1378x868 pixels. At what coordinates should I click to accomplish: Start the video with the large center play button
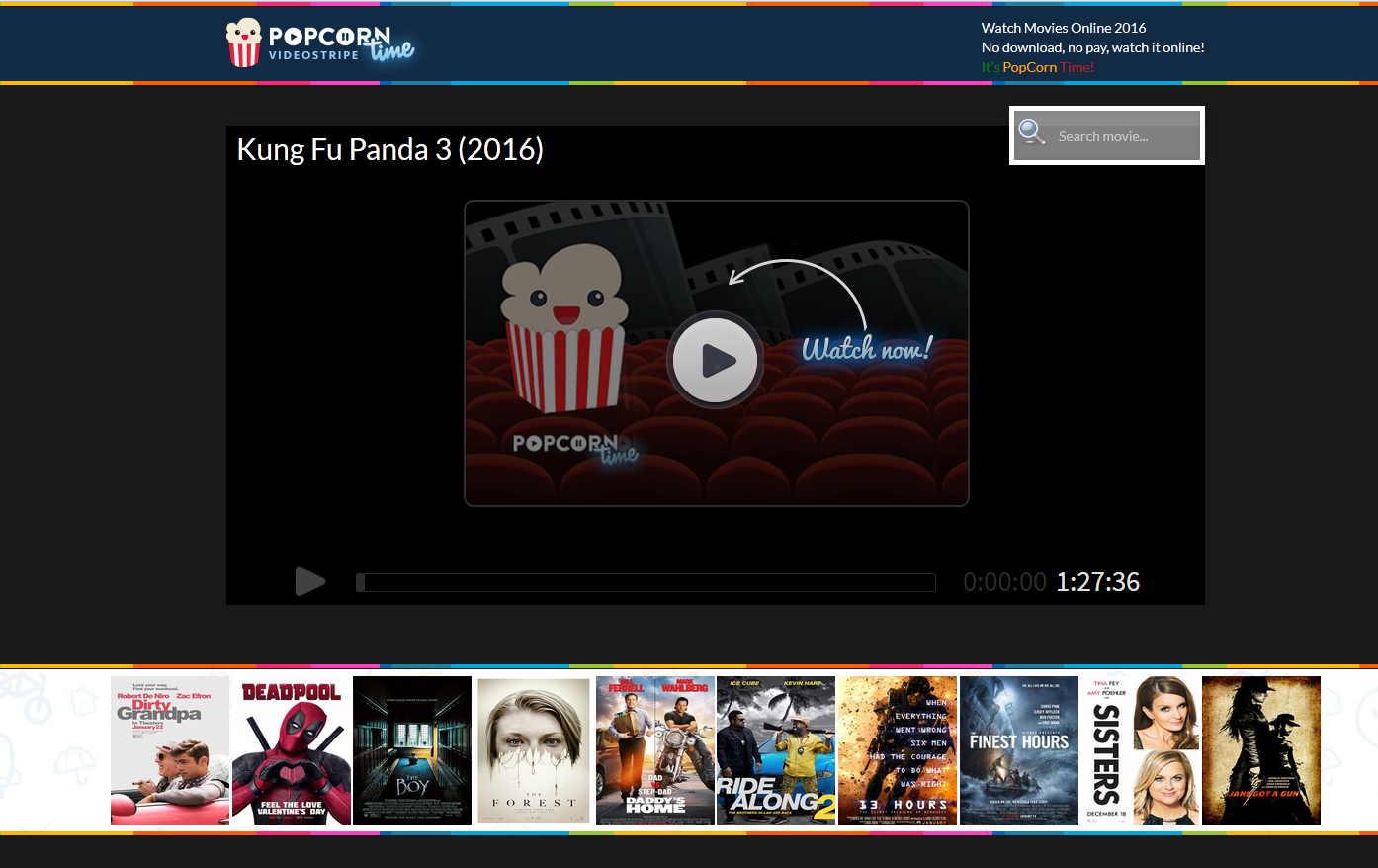click(x=716, y=361)
